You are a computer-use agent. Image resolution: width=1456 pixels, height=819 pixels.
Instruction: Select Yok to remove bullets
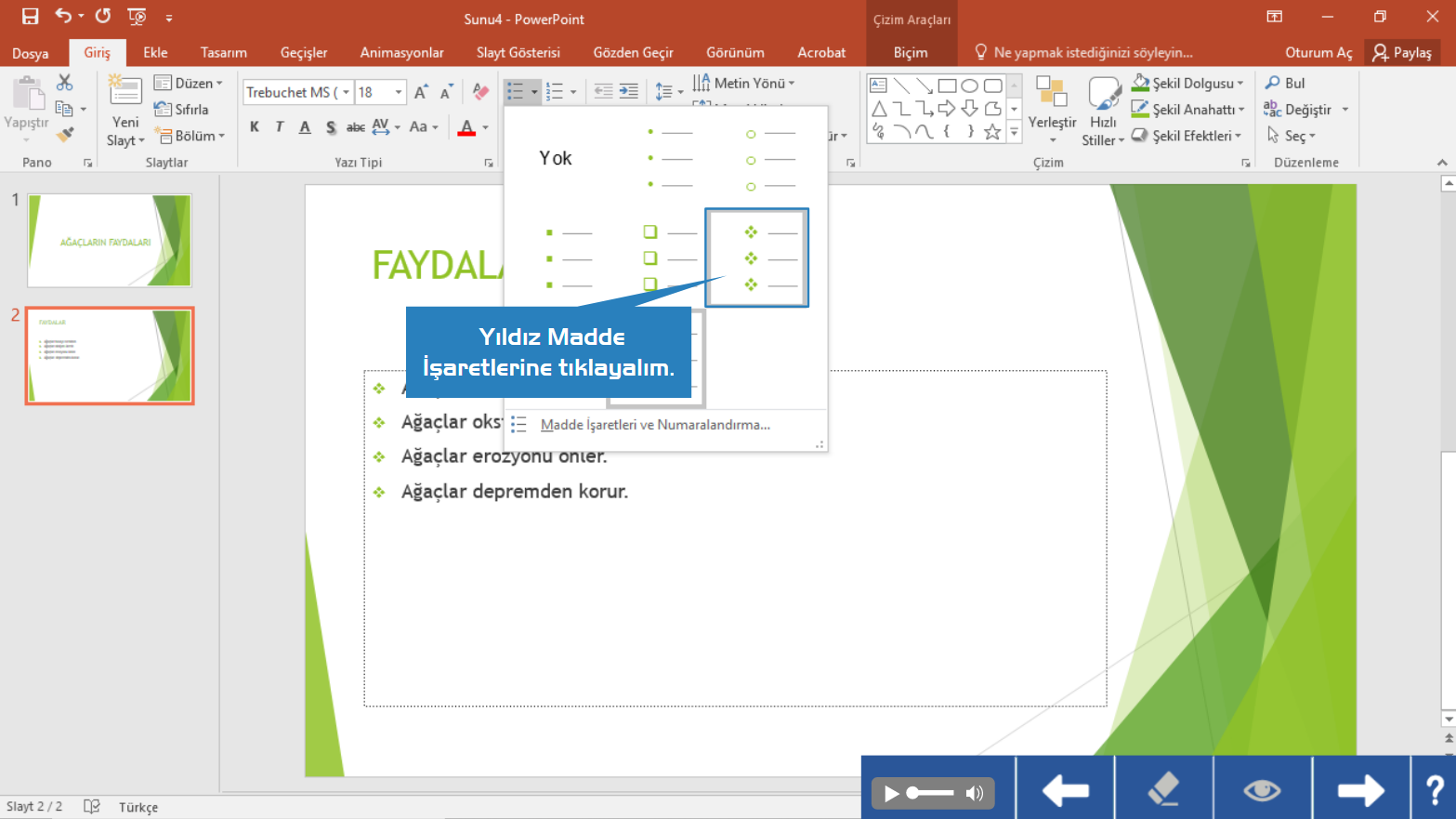click(x=556, y=159)
